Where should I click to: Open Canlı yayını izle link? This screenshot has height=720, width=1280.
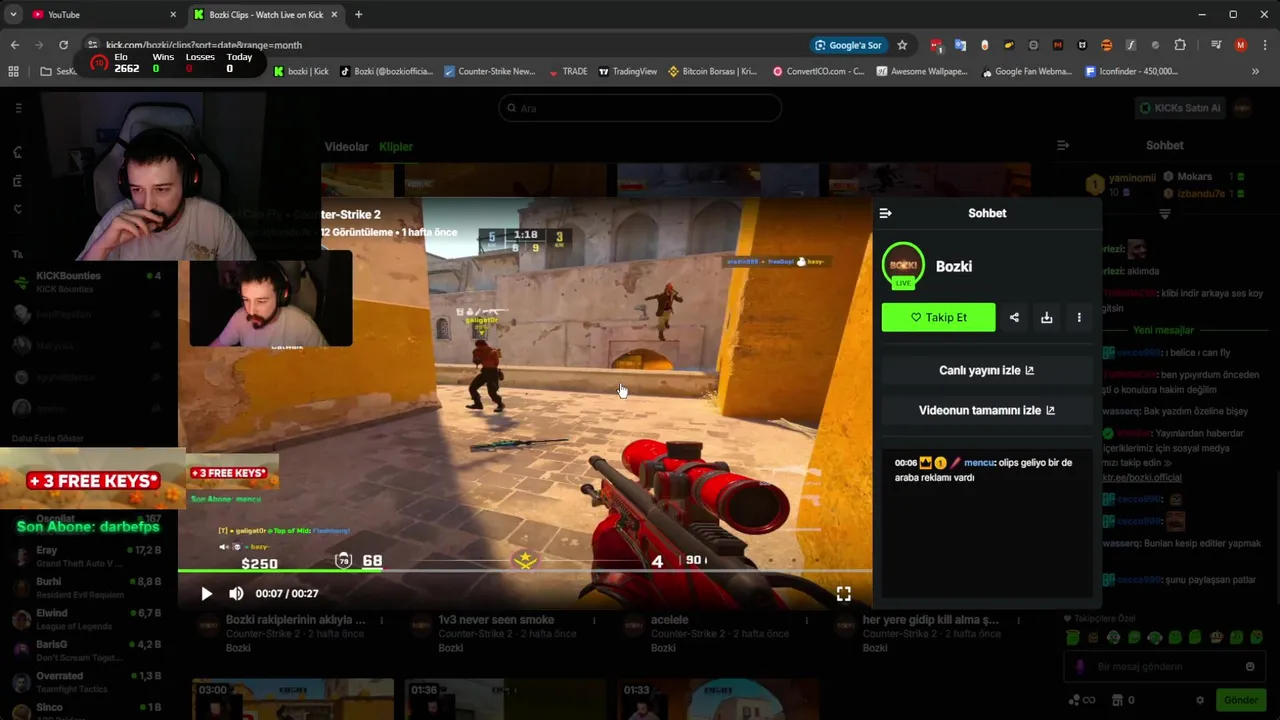(x=986, y=370)
